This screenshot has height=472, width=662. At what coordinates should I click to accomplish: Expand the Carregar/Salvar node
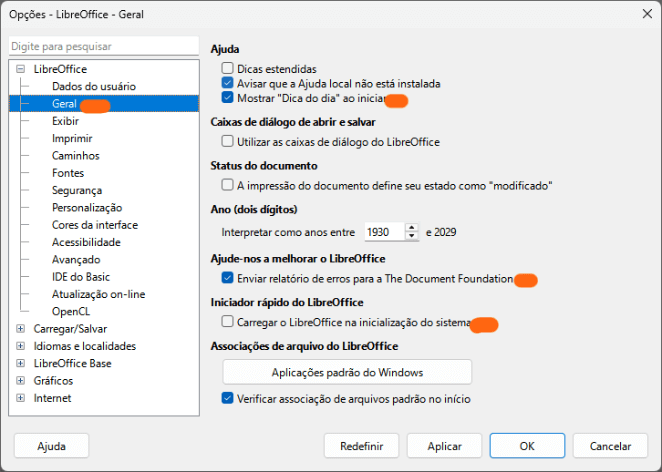tap(20, 328)
